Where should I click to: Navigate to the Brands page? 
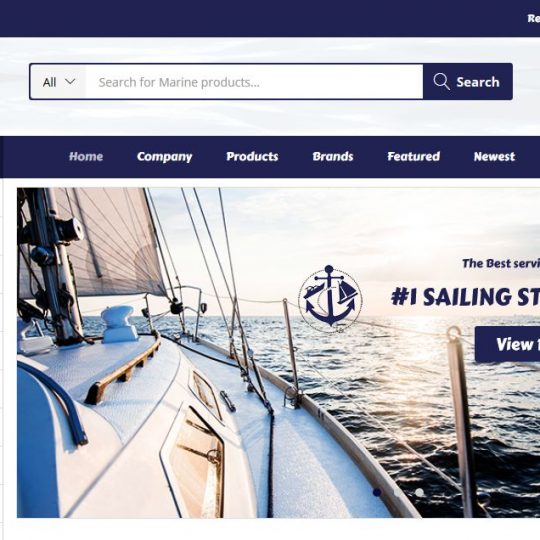tap(333, 157)
